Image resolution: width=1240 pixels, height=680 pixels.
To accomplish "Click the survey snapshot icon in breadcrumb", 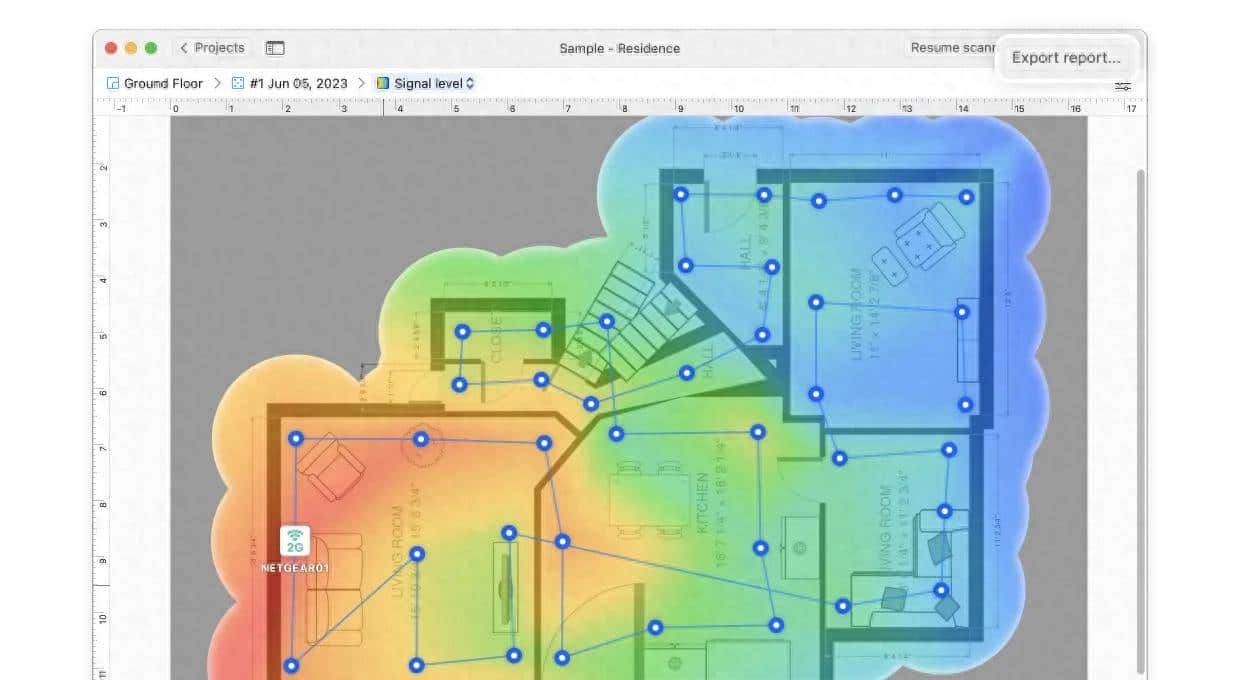I will click(238, 83).
